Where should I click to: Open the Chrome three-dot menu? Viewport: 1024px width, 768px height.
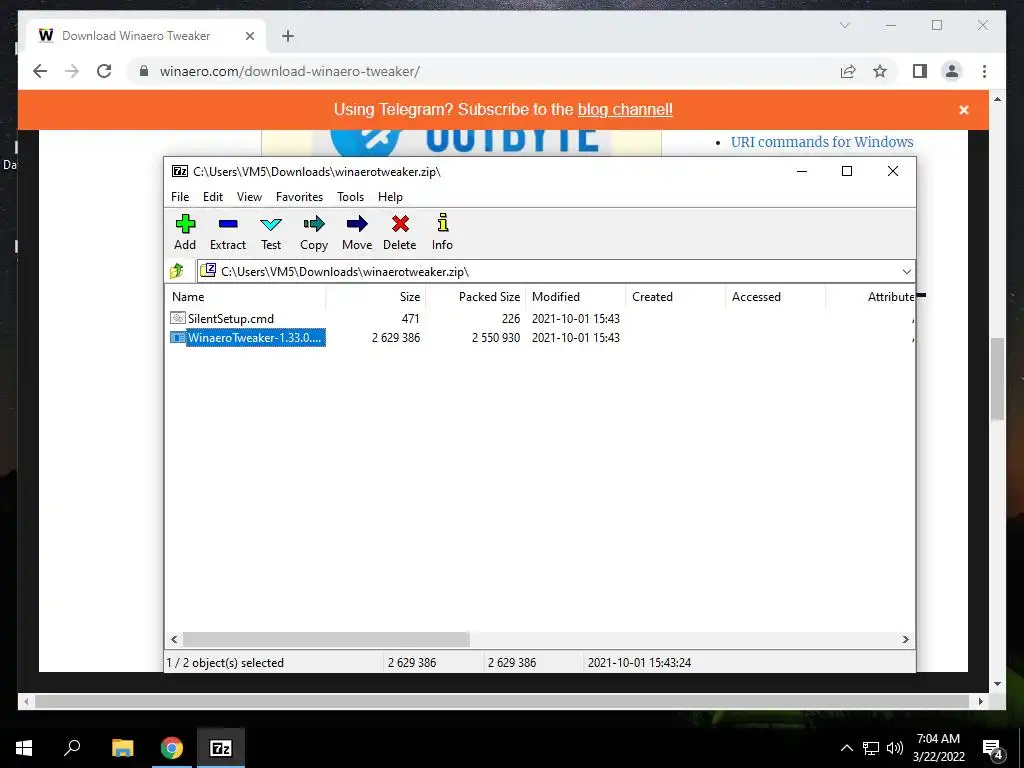point(984,71)
